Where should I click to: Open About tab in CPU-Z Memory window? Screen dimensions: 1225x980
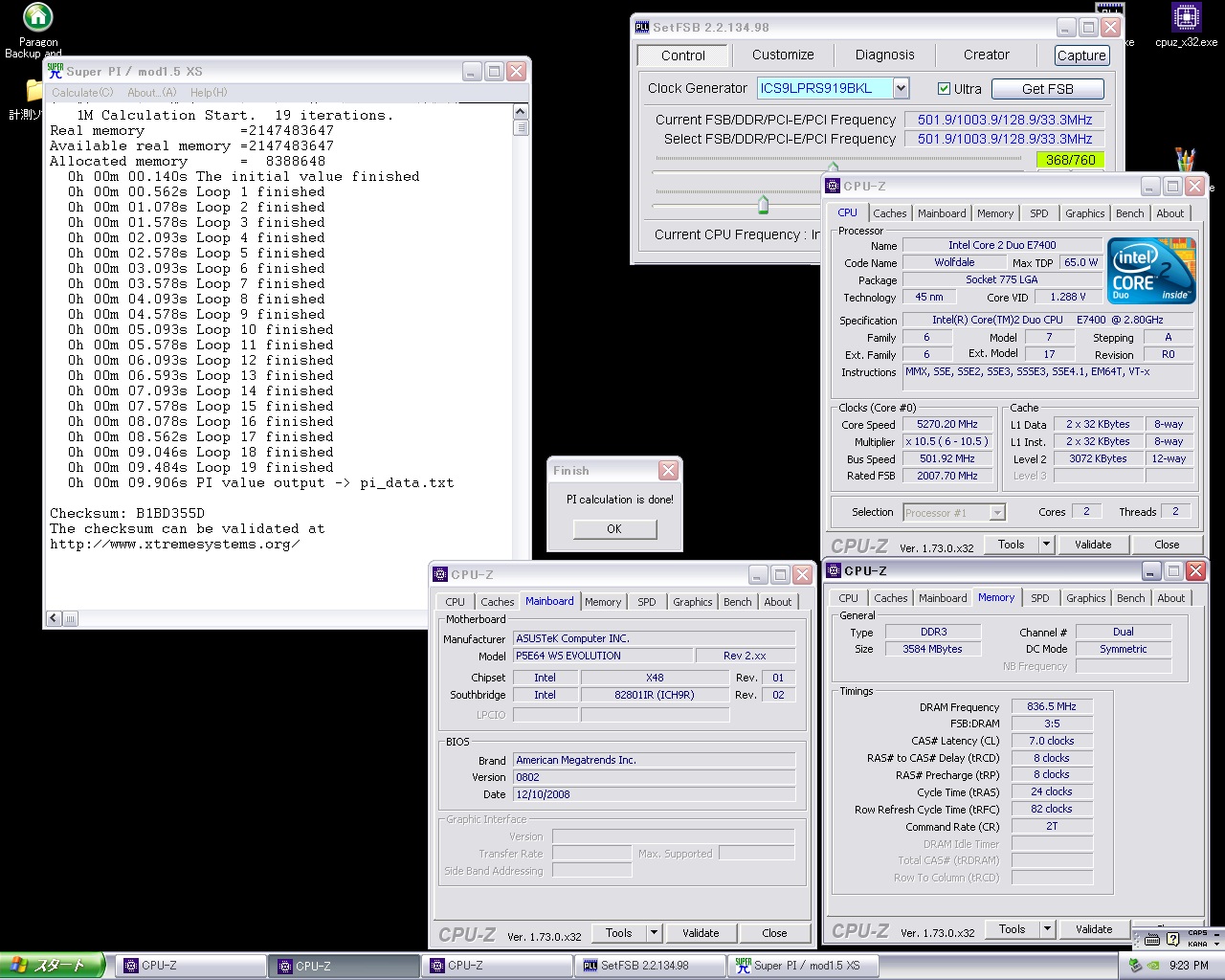click(x=1171, y=598)
